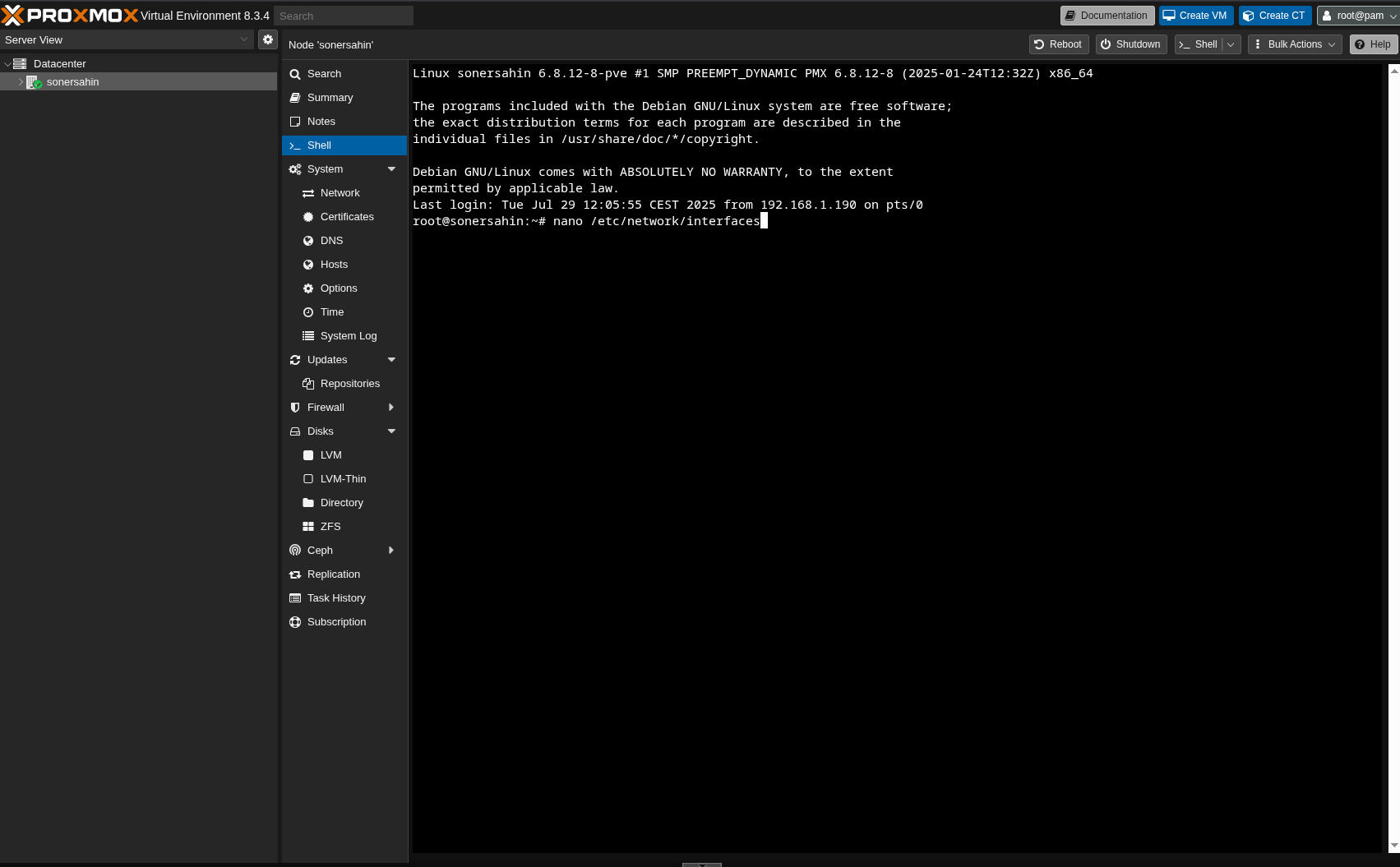Open the Shell dropdown arrow in the toolbar
The height and width of the screenshot is (867, 1400).
pos(1231,44)
